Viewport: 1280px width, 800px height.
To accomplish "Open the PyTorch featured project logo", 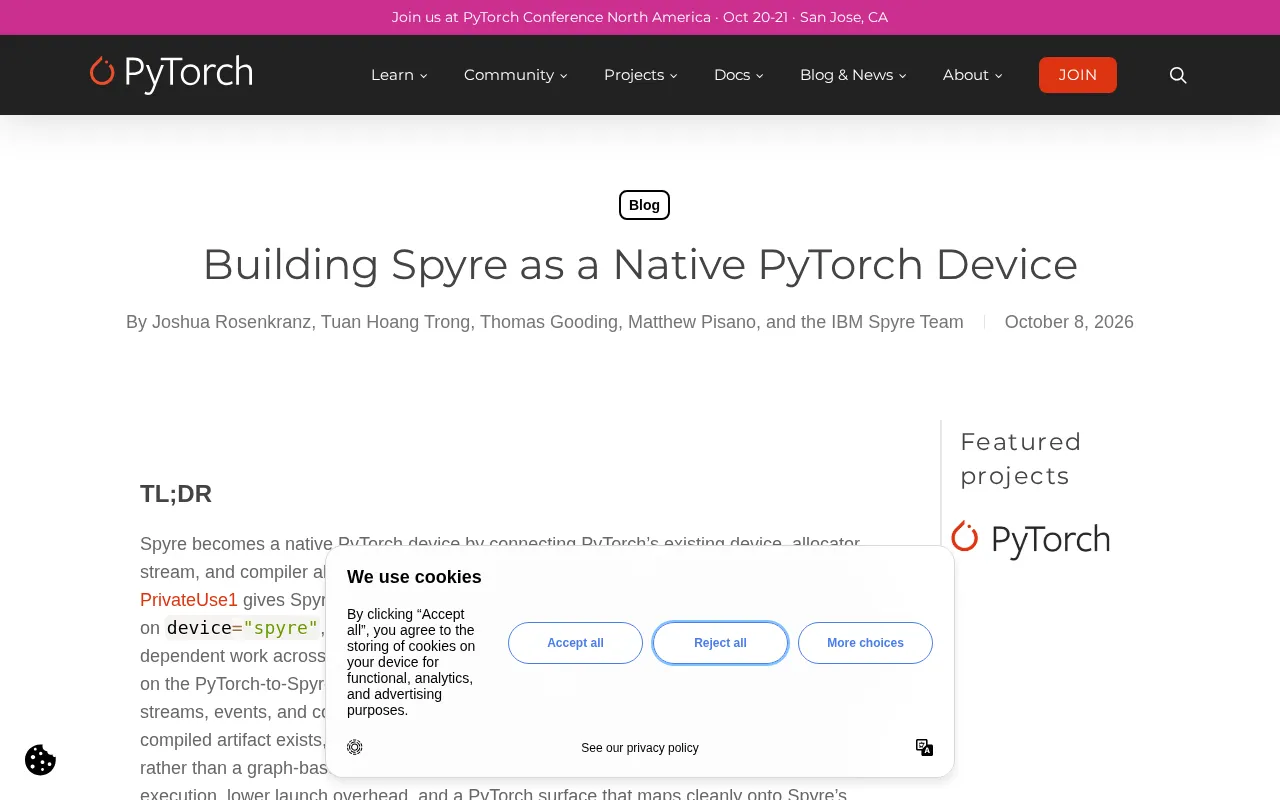I will click(1030, 539).
